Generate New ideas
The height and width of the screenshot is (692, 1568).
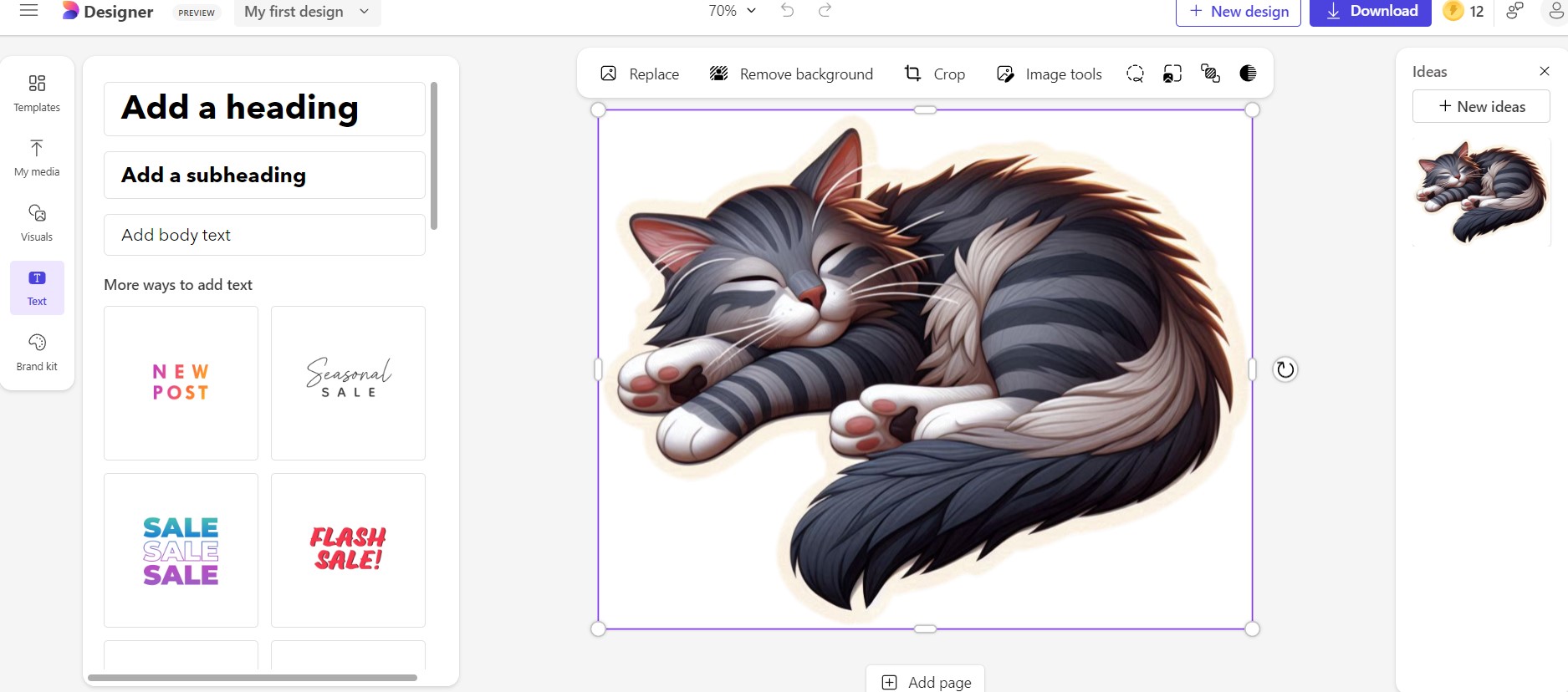pyautogui.click(x=1481, y=106)
